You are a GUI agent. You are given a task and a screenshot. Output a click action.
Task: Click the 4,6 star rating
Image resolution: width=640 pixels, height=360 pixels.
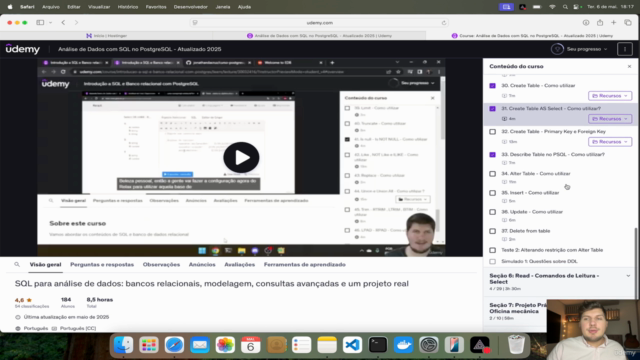pyautogui.click(x=23, y=300)
